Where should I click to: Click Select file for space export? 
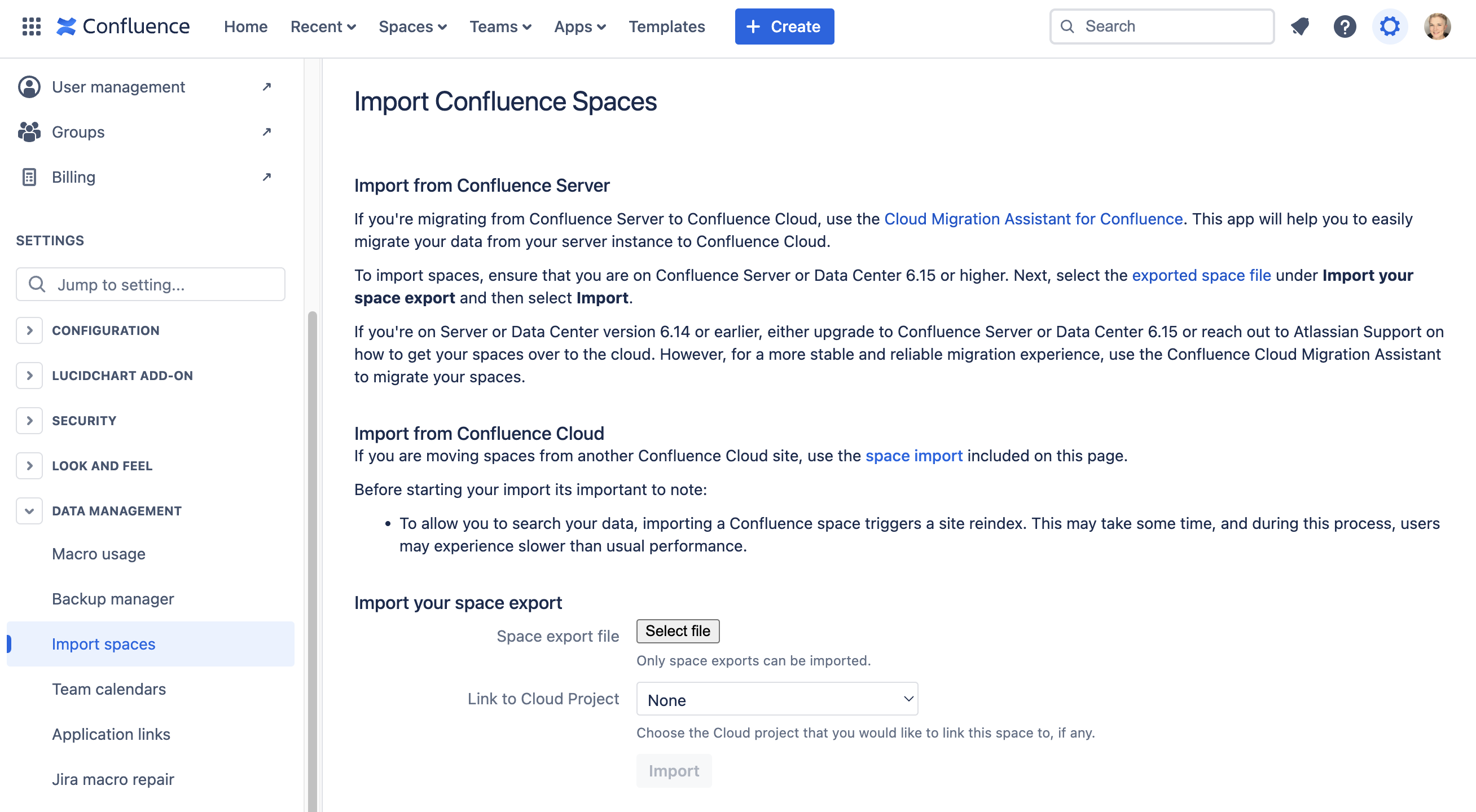click(x=678, y=630)
